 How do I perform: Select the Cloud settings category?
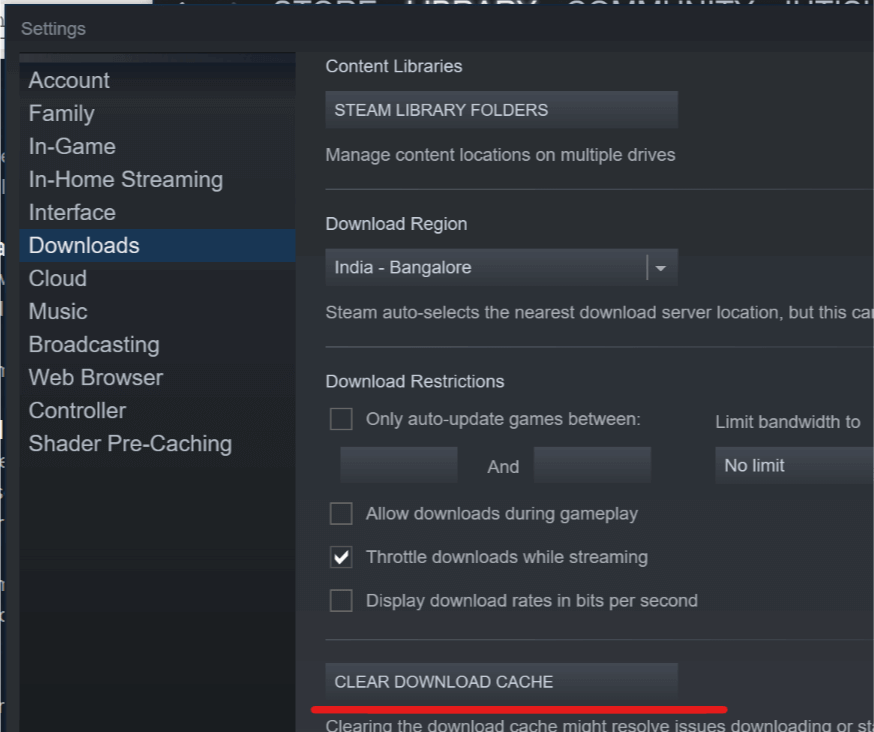(x=57, y=278)
